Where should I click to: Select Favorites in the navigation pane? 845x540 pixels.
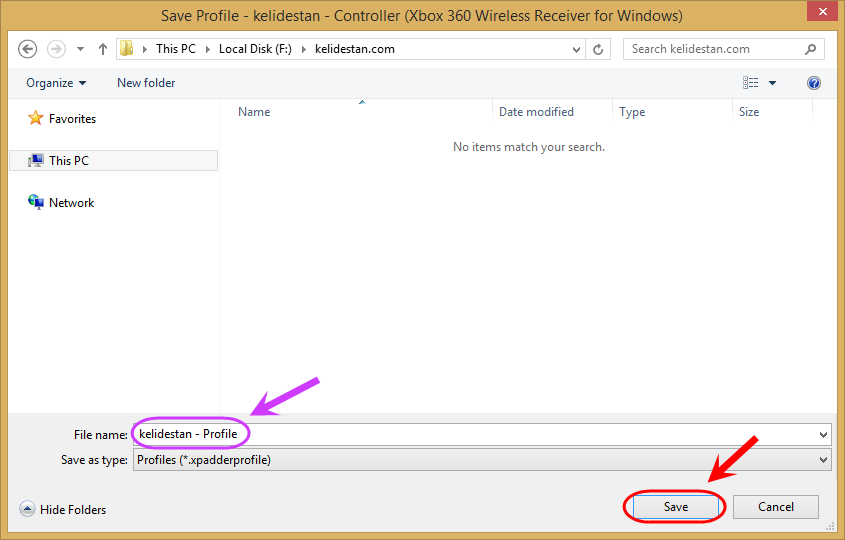[x=62, y=118]
